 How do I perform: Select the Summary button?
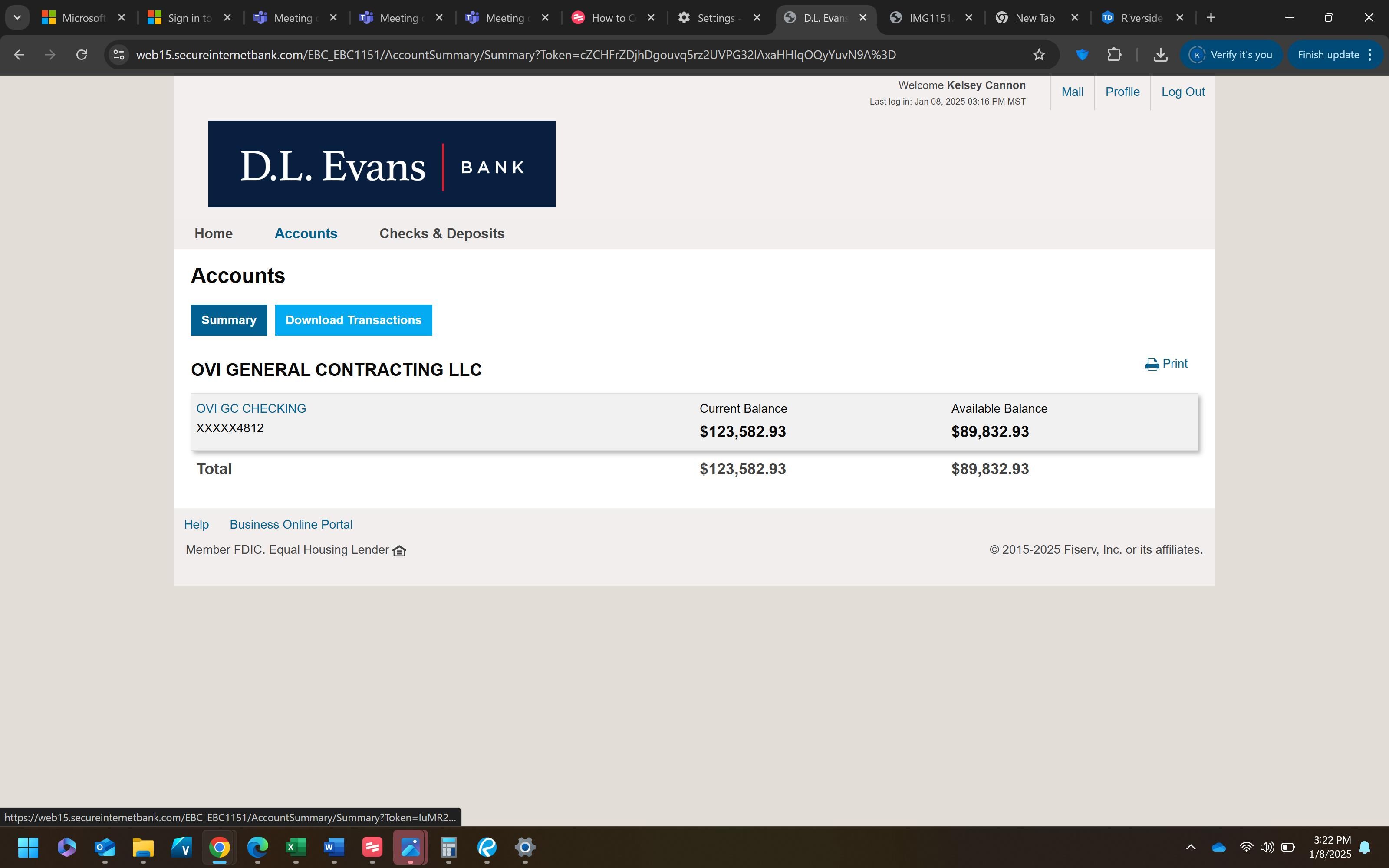point(229,320)
